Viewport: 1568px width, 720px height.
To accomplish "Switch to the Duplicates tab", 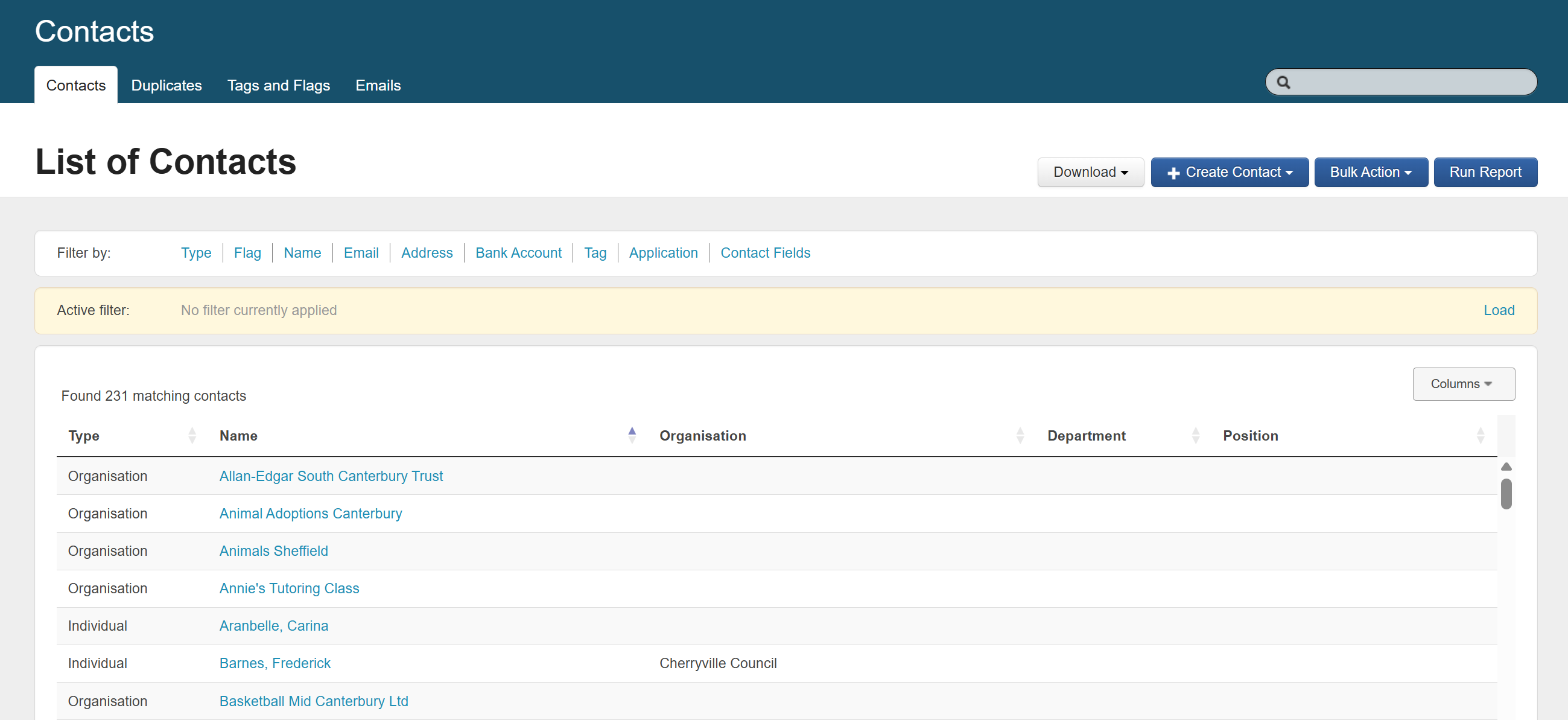I will click(x=166, y=85).
